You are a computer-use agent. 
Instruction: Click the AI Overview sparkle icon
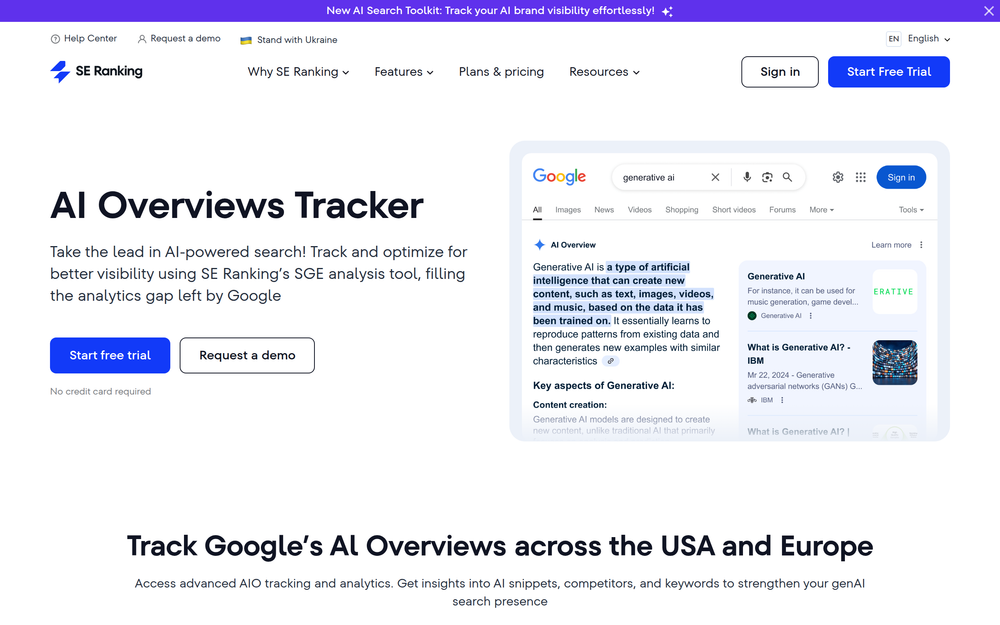(540, 245)
